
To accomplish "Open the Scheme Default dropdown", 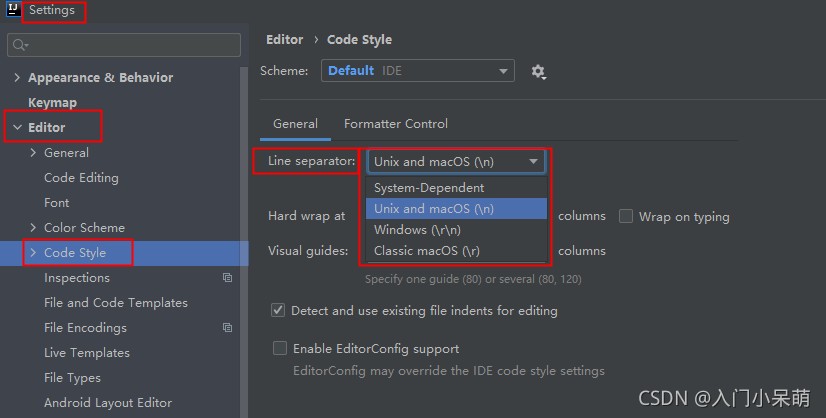I will point(418,71).
